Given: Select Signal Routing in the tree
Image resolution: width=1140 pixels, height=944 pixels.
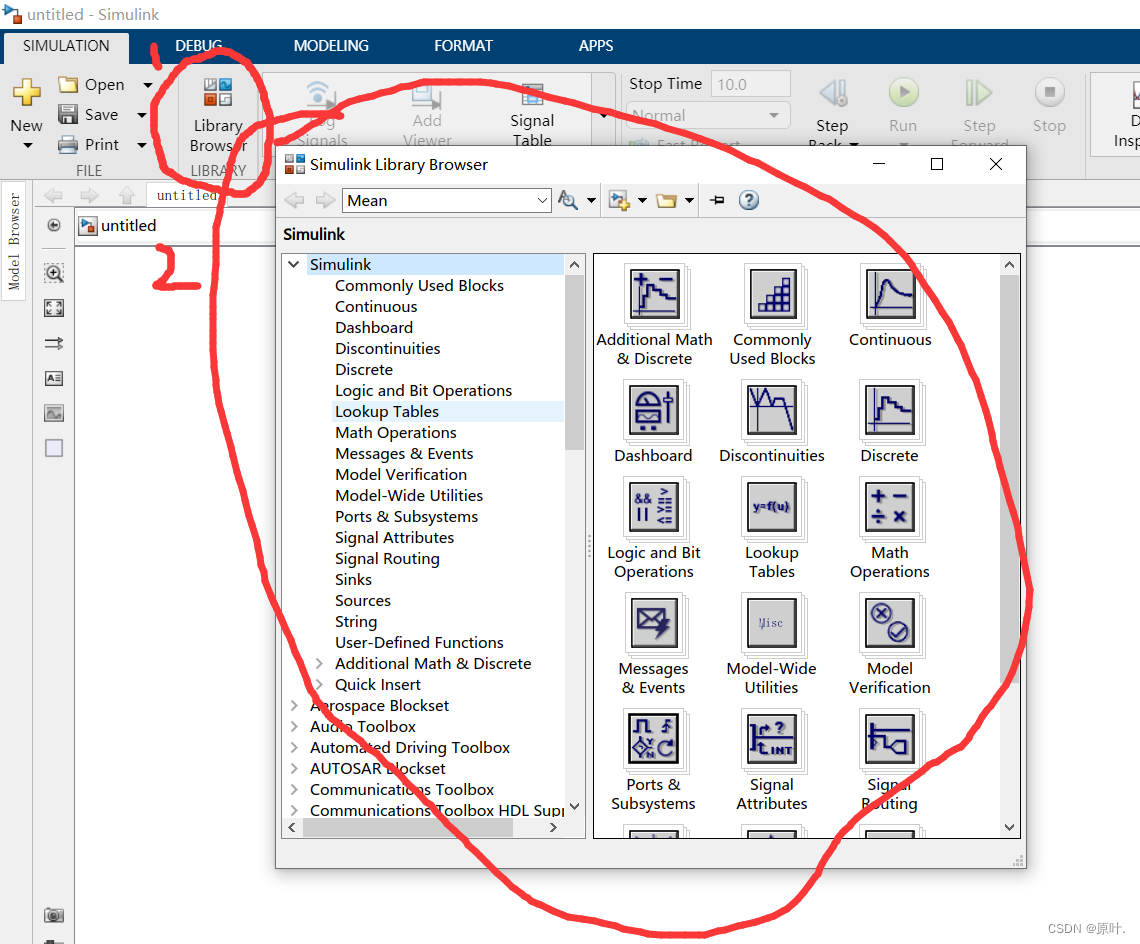Looking at the screenshot, I should [x=387, y=559].
